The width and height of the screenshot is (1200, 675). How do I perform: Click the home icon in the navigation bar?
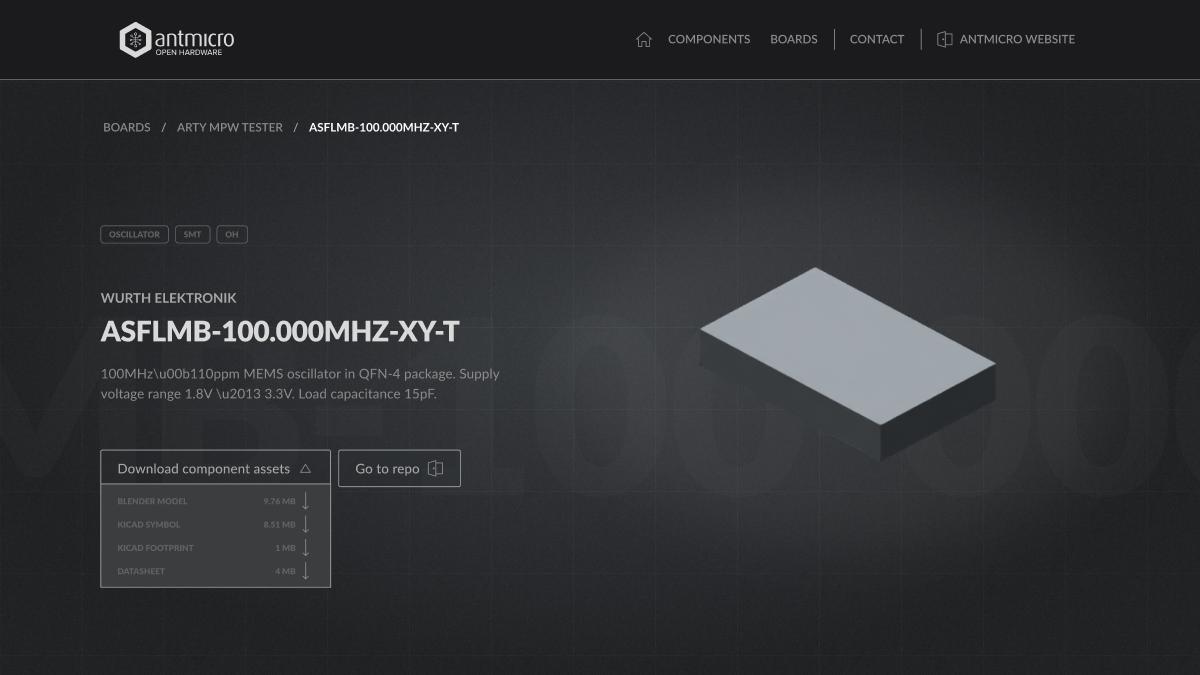point(646,39)
